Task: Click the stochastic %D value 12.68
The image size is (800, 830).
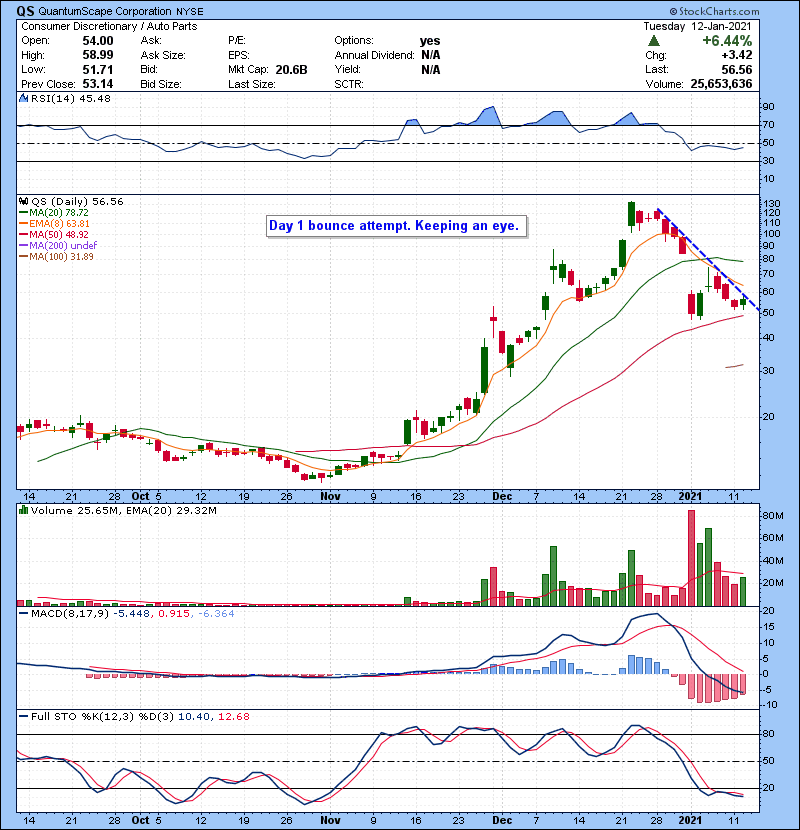Action: (x=233, y=717)
